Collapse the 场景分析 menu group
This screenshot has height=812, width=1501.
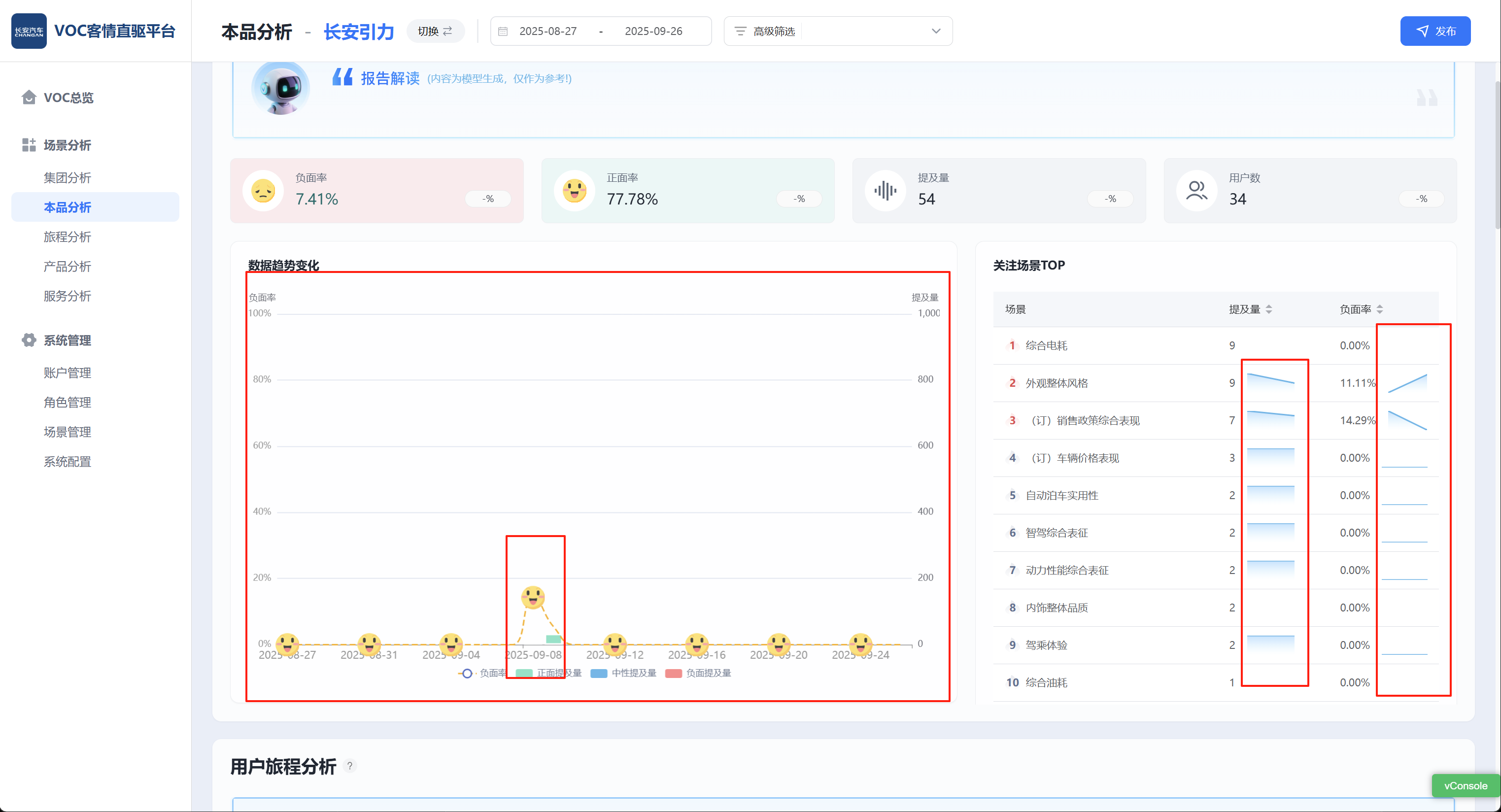(x=67, y=145)
